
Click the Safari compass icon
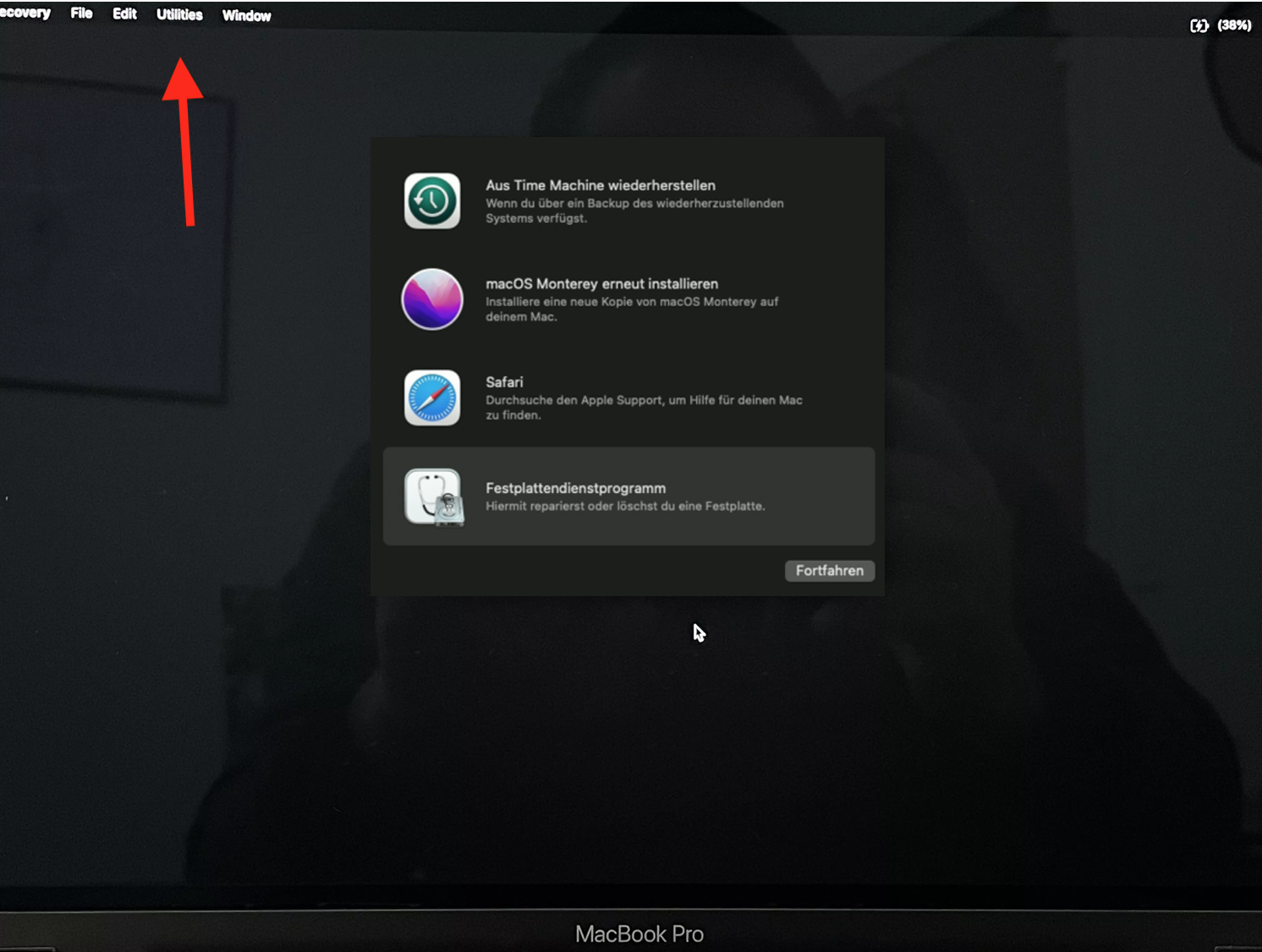coord(432,397)
